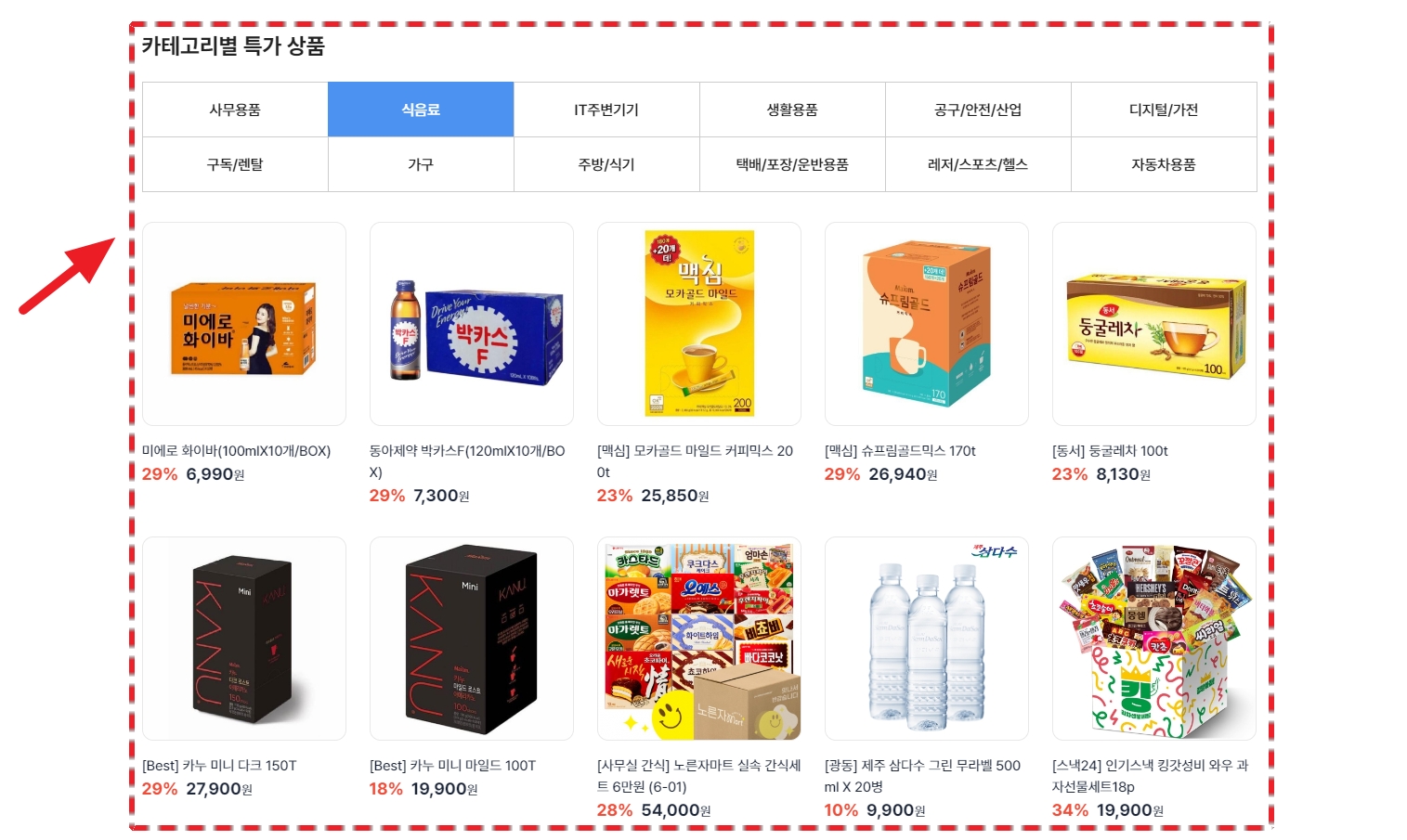The image size is (1407, 840).
Task: Open the 미에로 화이바 product image
Action: 244,324
